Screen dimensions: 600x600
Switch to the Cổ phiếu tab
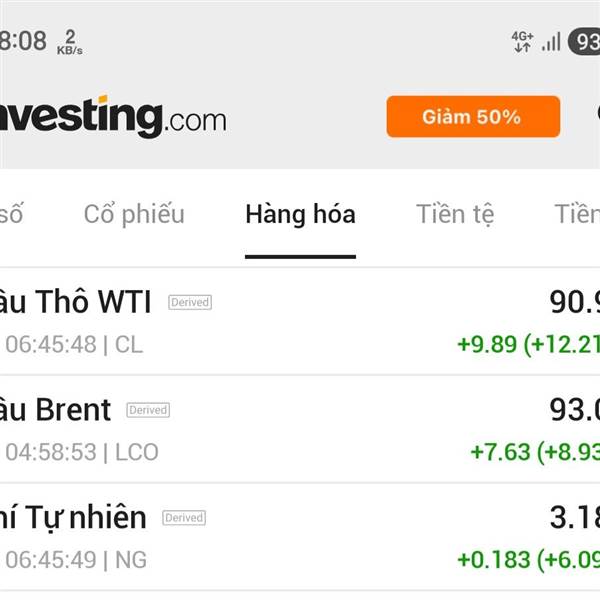click(x=134, y=213)
